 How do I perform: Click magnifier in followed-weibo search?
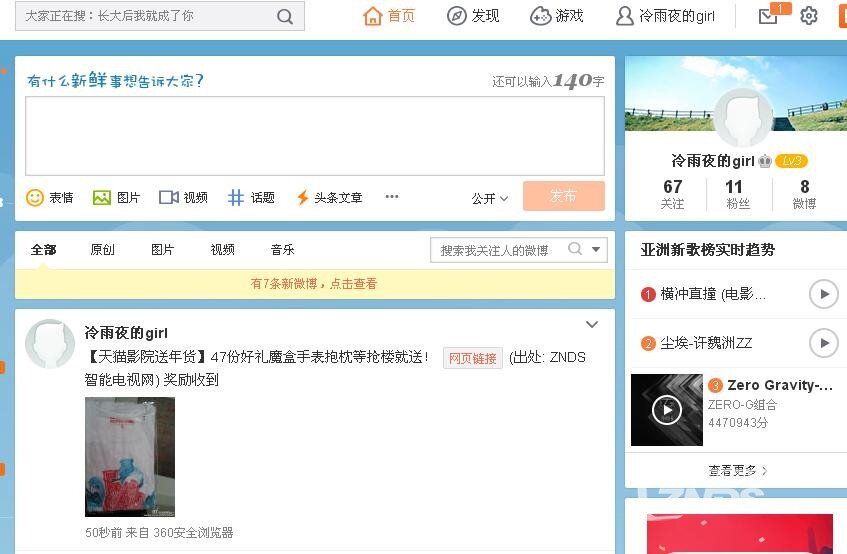[x=575, y=249]
